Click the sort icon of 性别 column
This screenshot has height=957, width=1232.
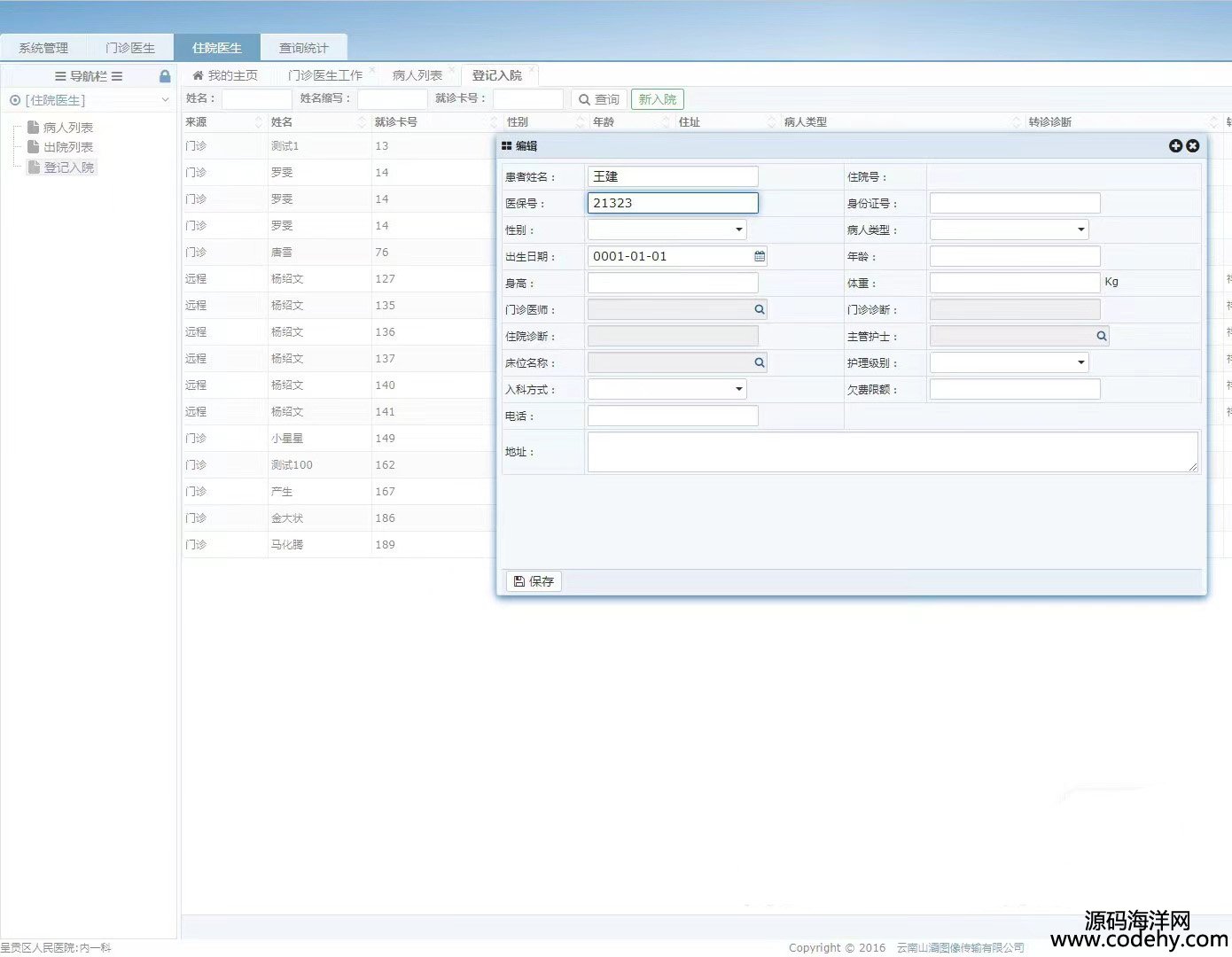click(x=581, y=122)
